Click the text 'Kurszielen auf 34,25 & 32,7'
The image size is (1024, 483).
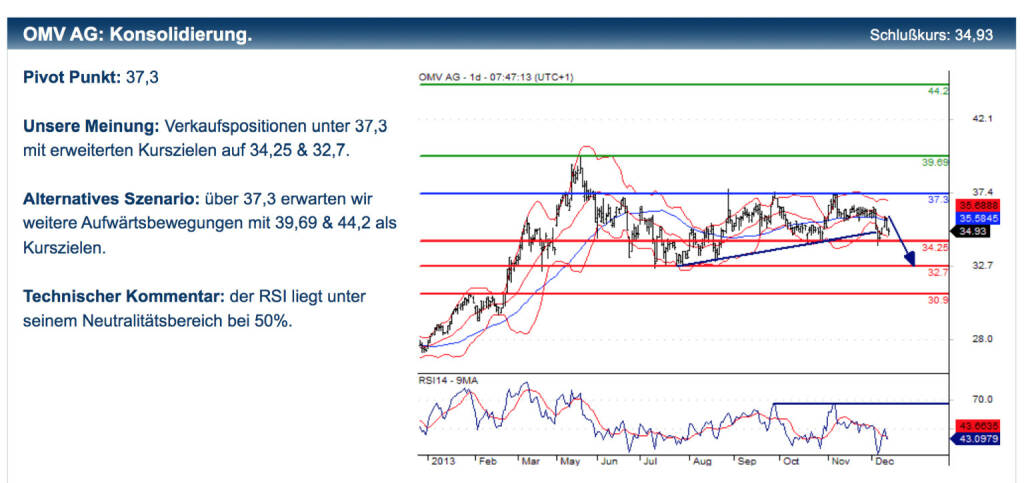[x=244, y=150]
